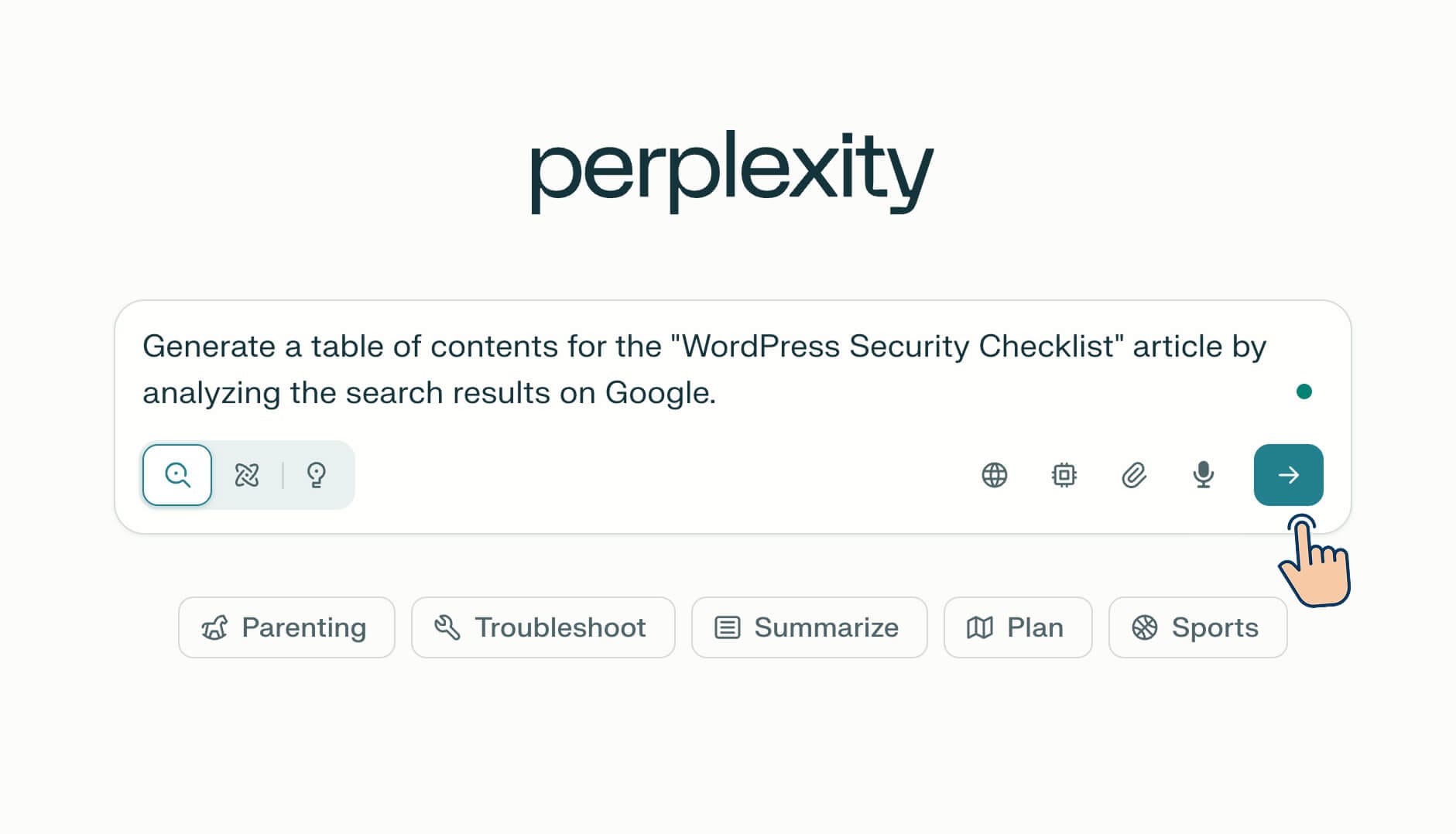Submit the query with the arrow button
Viewport: 1456px width, 834px height.
[1288, 475]
